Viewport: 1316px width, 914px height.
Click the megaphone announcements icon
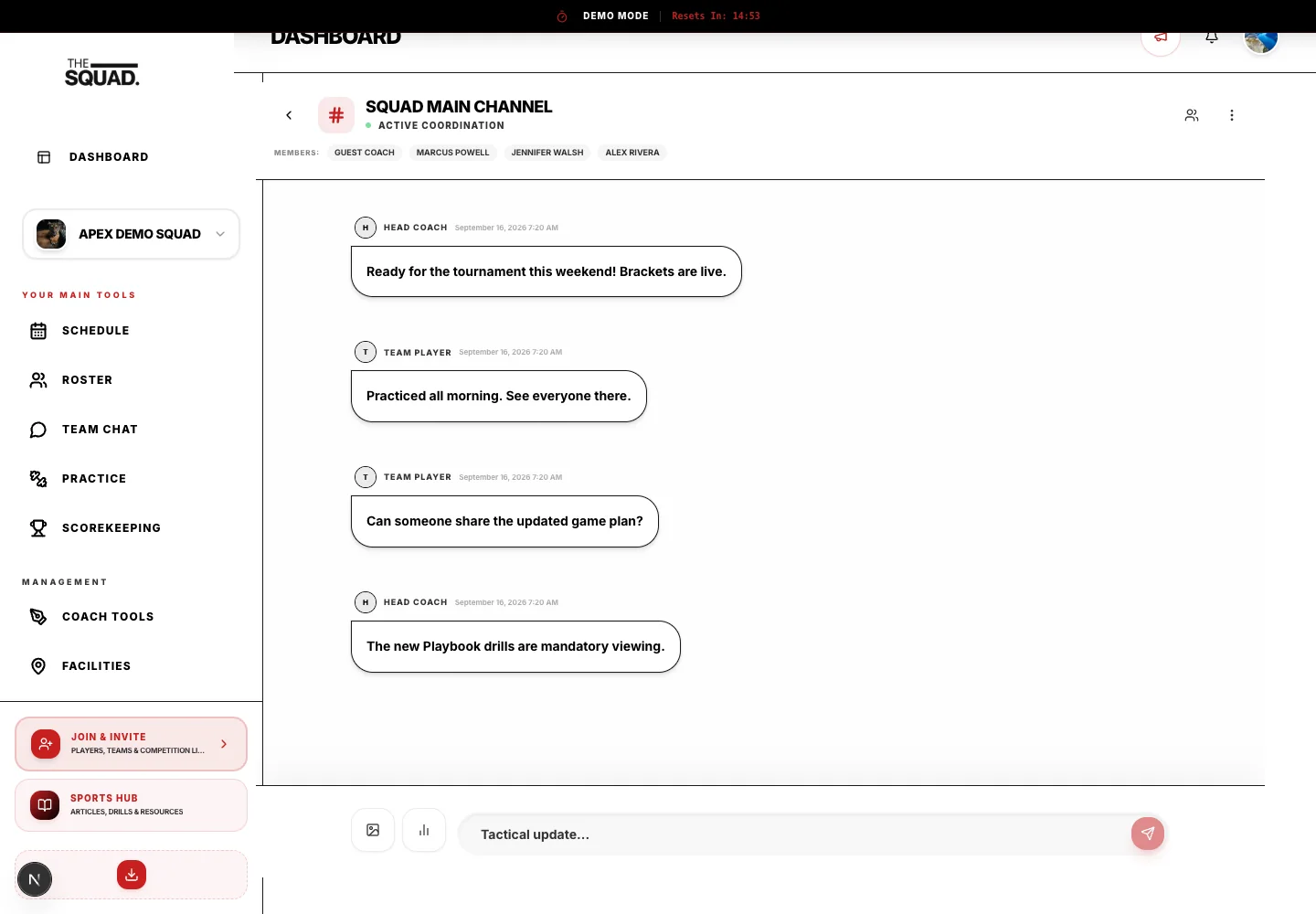(x=1161, y=37)
